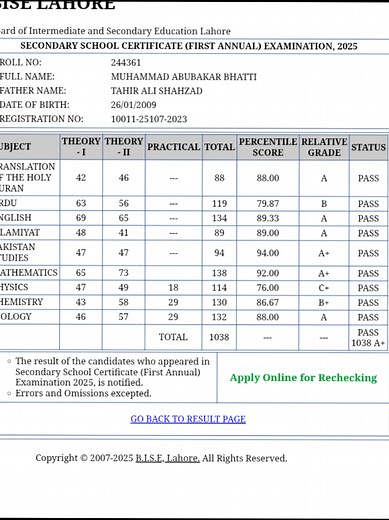This screenshot has width=389, height=520.
Task: Click the Secondary School Certificate examination heading
Action: 189,46
